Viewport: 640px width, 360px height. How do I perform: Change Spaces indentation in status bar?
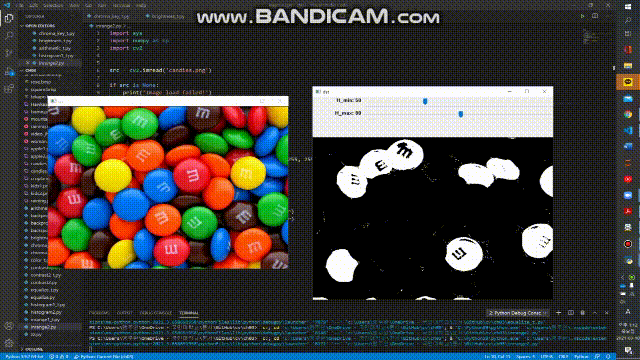pyautogui.click(x=526, y=357)
